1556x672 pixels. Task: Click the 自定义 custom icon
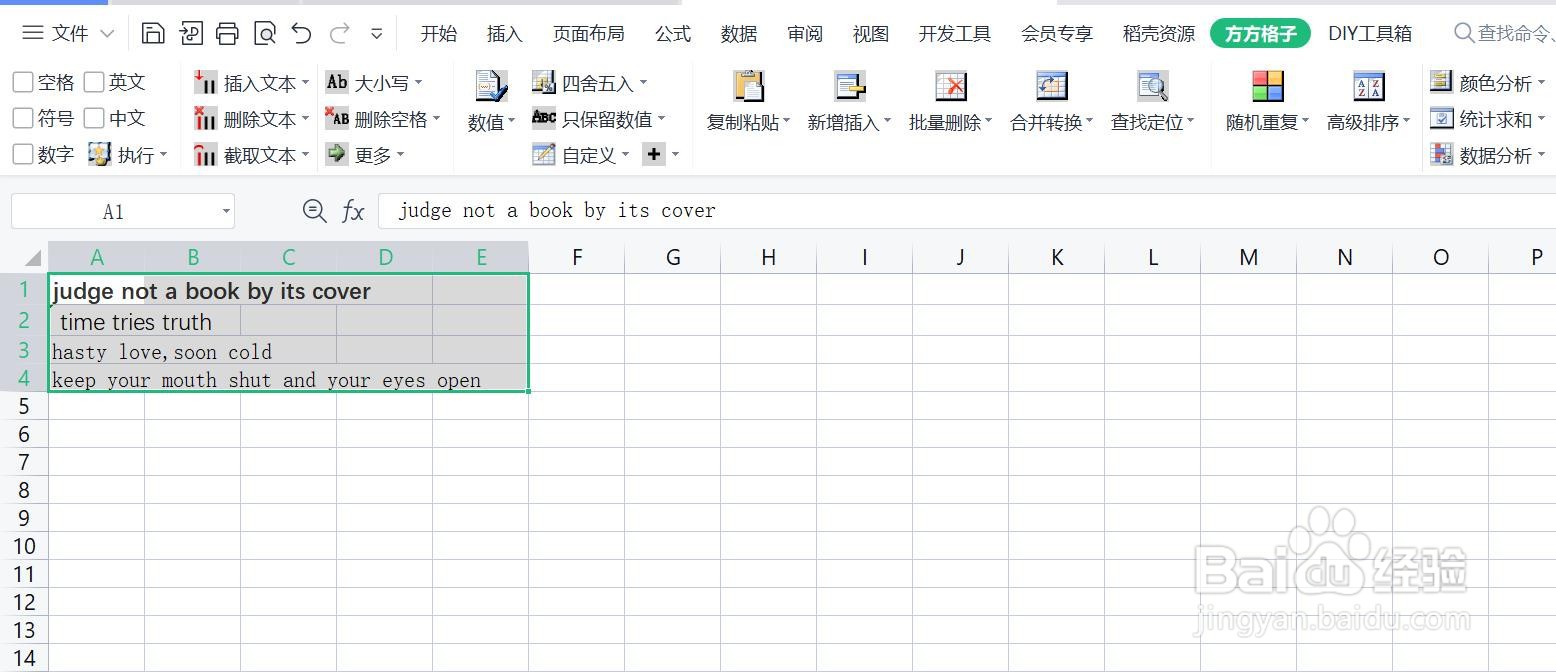click(543, 154)
